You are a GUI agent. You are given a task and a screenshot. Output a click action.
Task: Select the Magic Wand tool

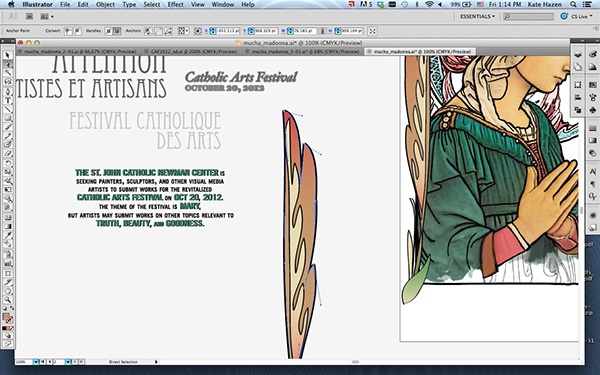pos(8,73)
